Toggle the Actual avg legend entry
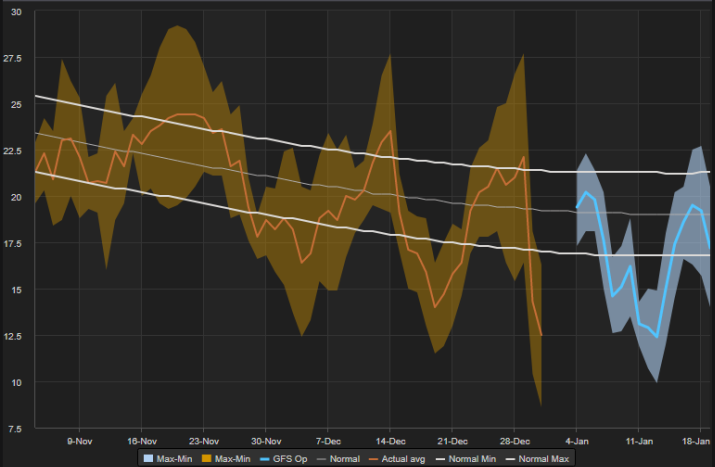This screenshot has width=715, height=467. click(397, 459)
